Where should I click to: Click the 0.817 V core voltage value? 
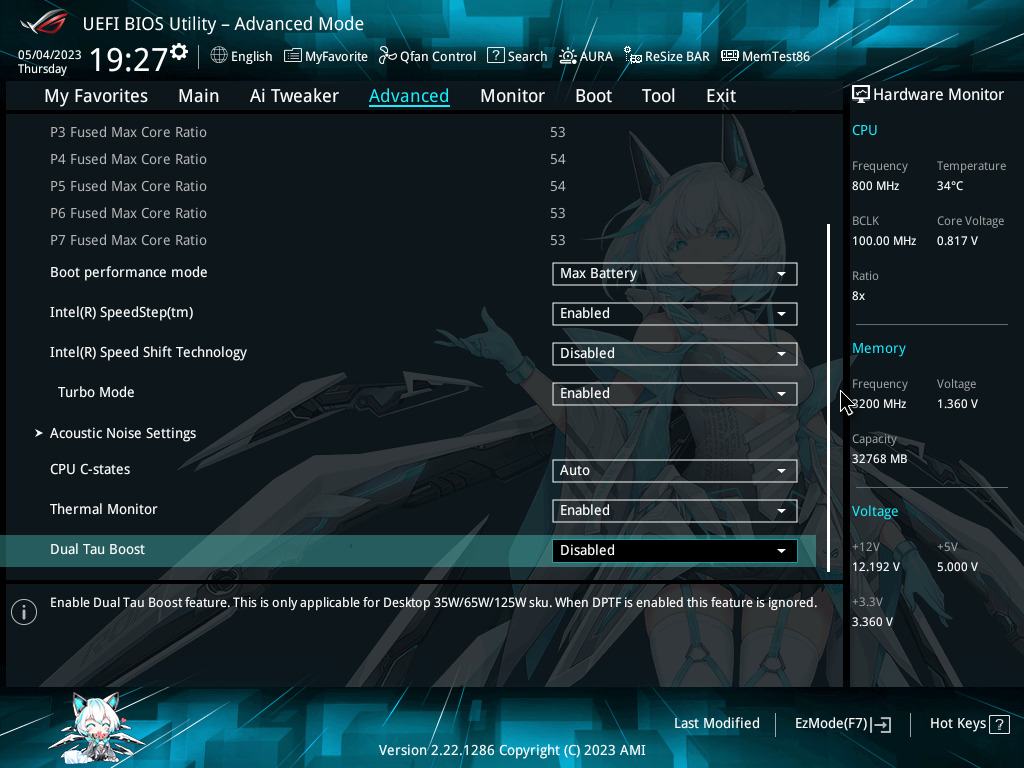pos(957,240)
